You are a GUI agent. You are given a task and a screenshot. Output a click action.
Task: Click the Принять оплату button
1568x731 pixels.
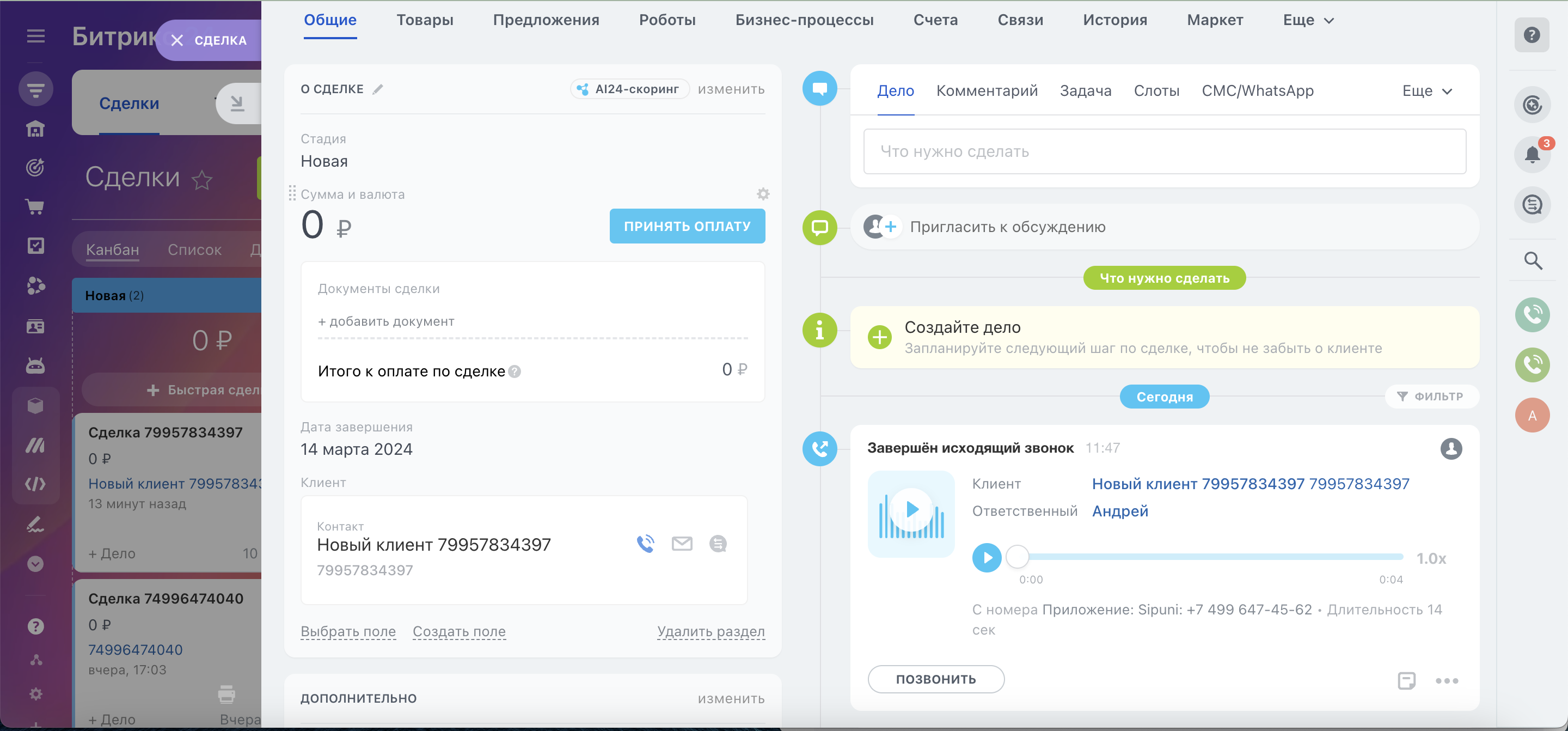(687, 226)
